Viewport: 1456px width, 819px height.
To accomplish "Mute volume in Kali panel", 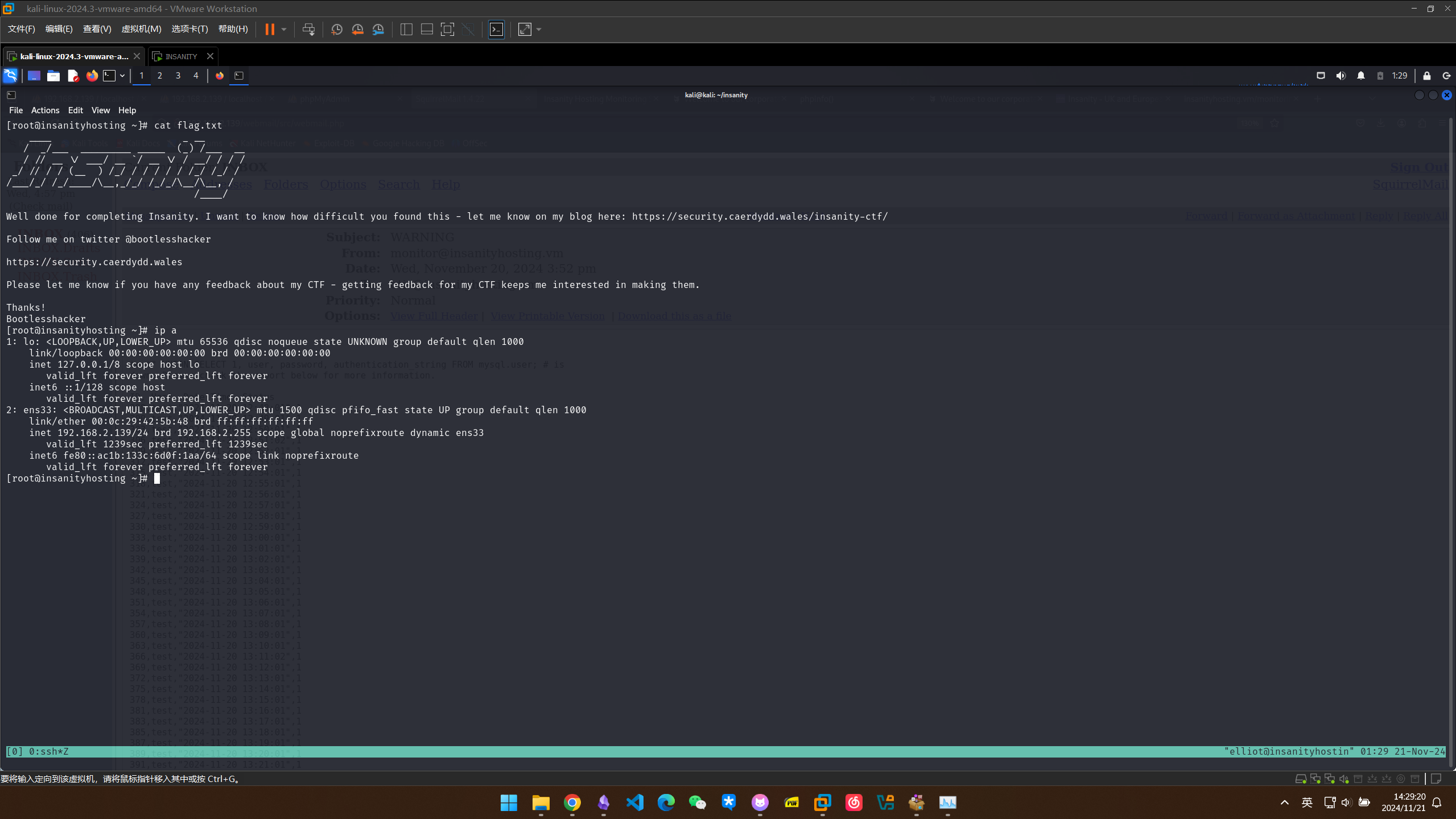I will click(x=1340, y=76).
